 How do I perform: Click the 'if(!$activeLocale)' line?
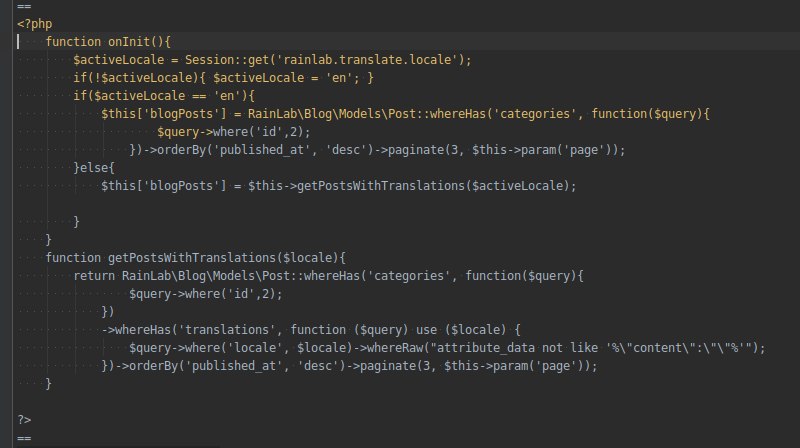coord(223,78)
